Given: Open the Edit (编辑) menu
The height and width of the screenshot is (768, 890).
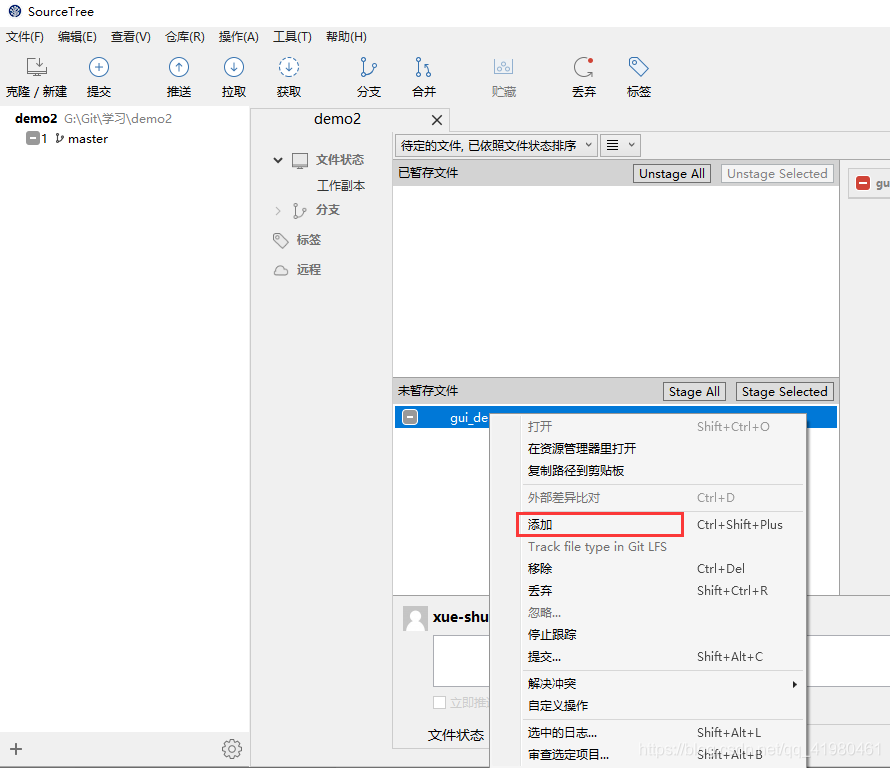Looking at the screenshot, I should [77, 37].
